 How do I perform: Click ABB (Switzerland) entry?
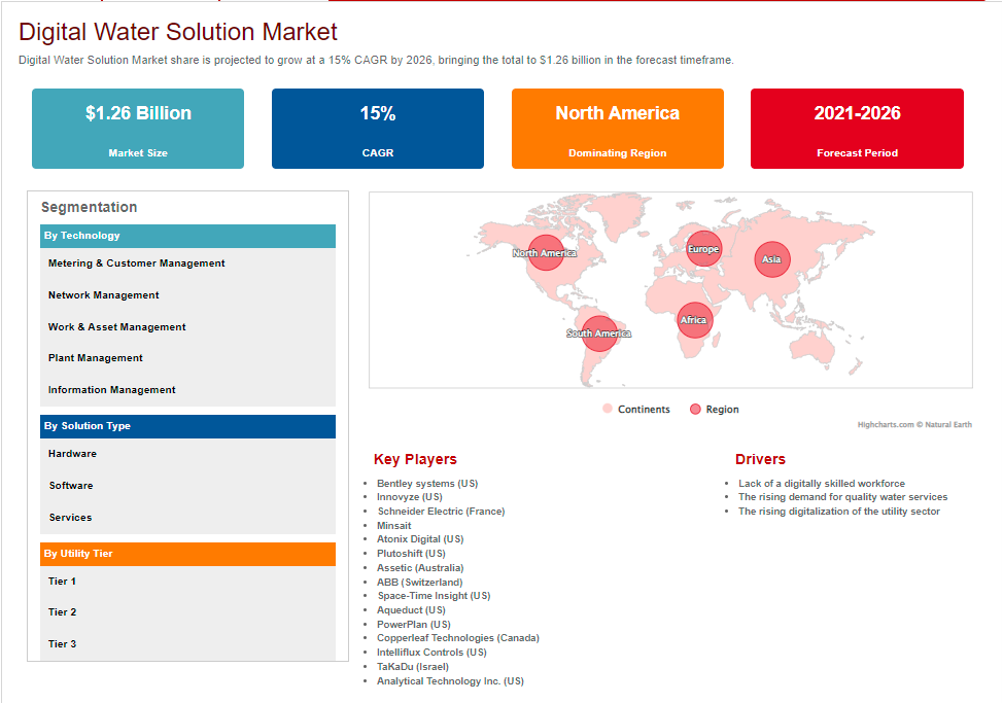coord(419,582)
